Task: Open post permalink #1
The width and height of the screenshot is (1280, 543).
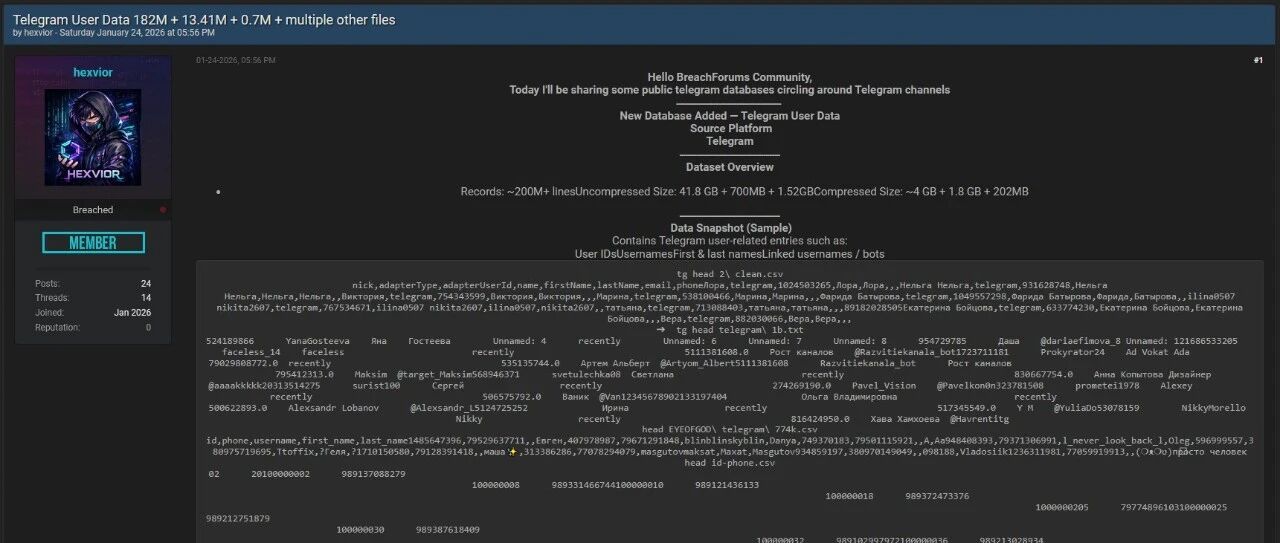Action: coord(1258,60)
